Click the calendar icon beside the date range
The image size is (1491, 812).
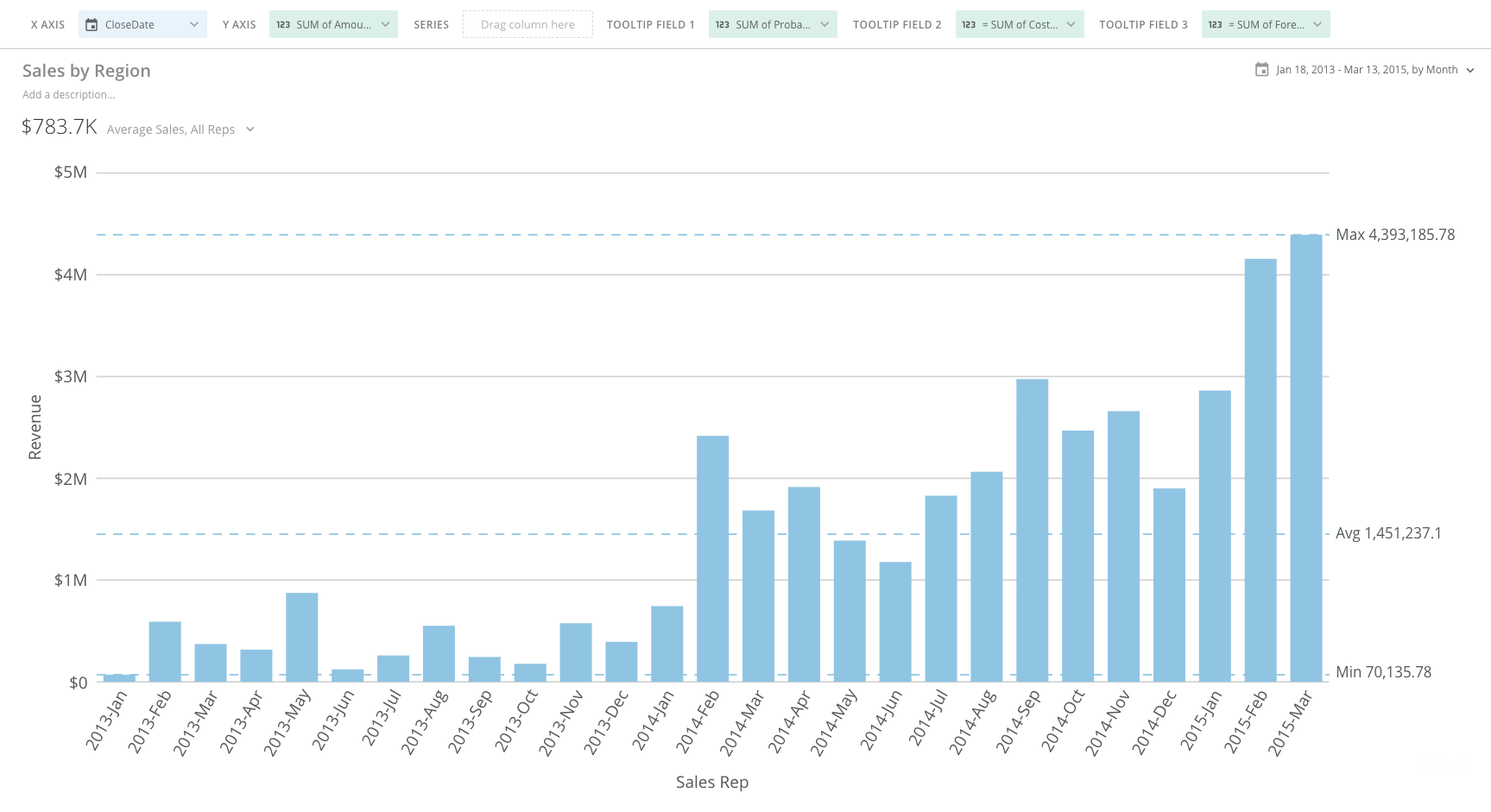click(1260, 69)
